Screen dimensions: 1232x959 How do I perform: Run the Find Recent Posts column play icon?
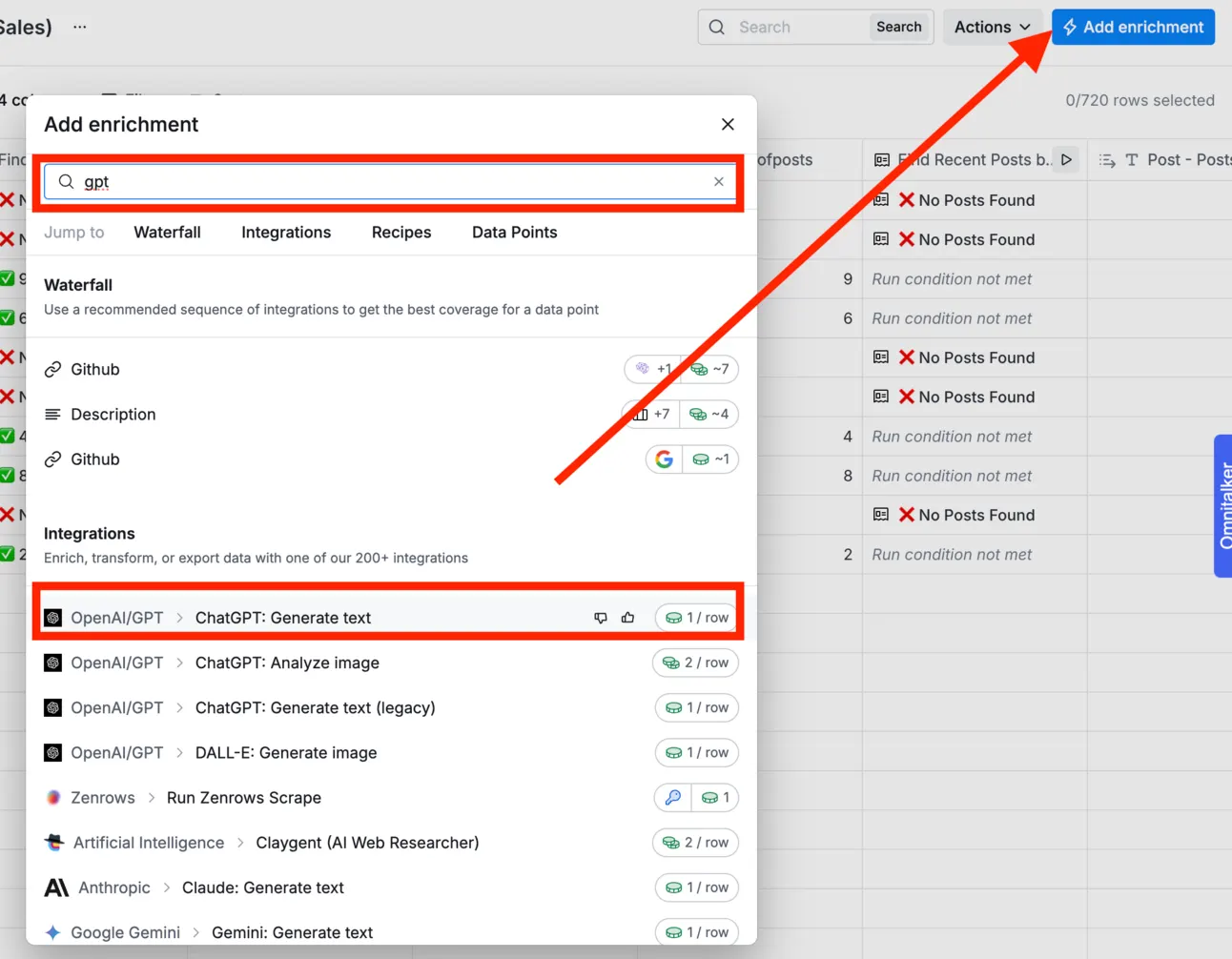(x=1066, y=160)
